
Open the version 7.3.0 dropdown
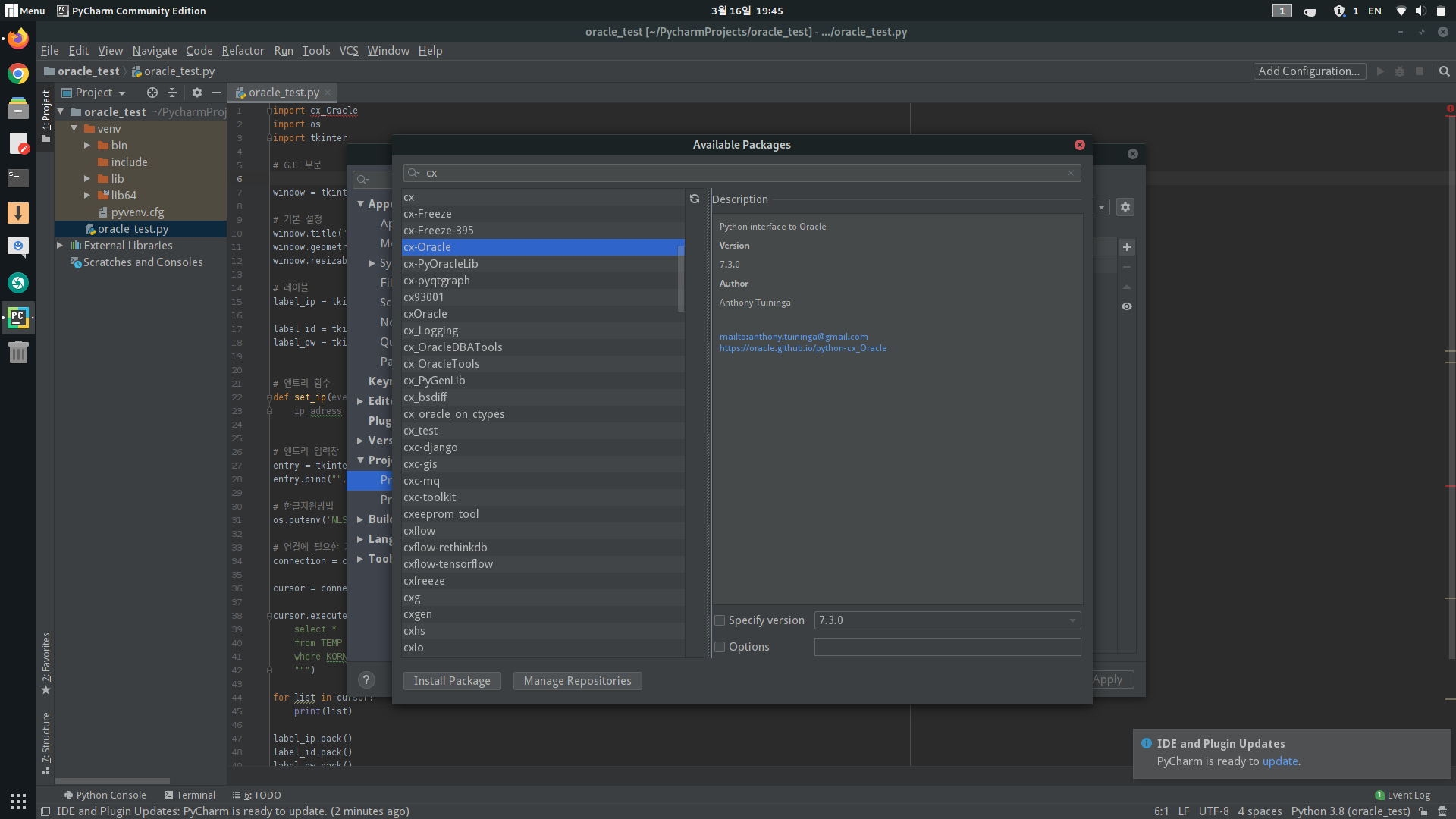pos(947,620)
